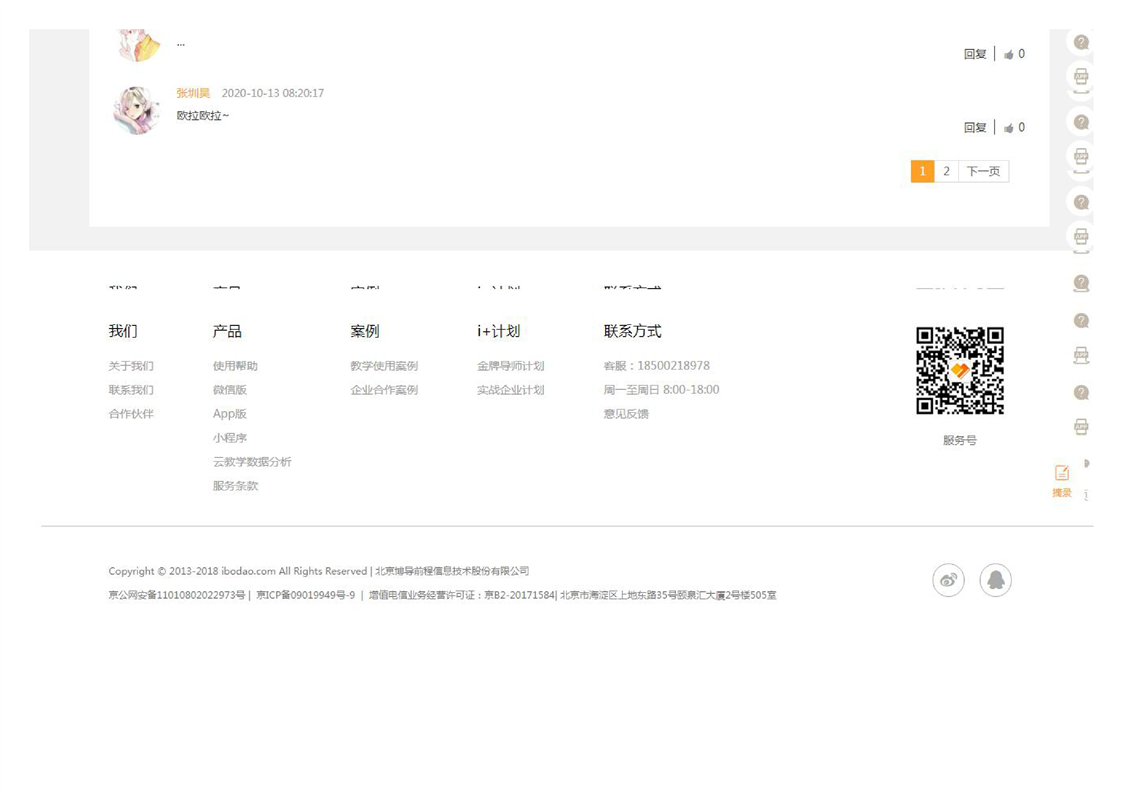Open the Sina Weibo social icon
The width and height of the screenshot is (1122, 793).
click(948, 580)
